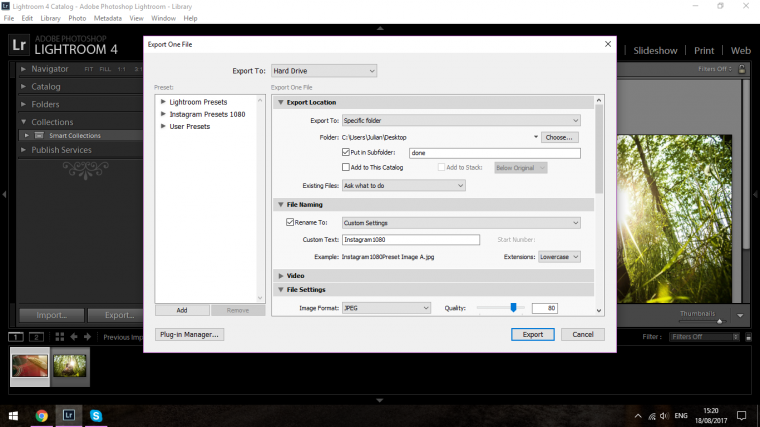
Task: Expand the Folders panel
Action: tap(23, 104)
